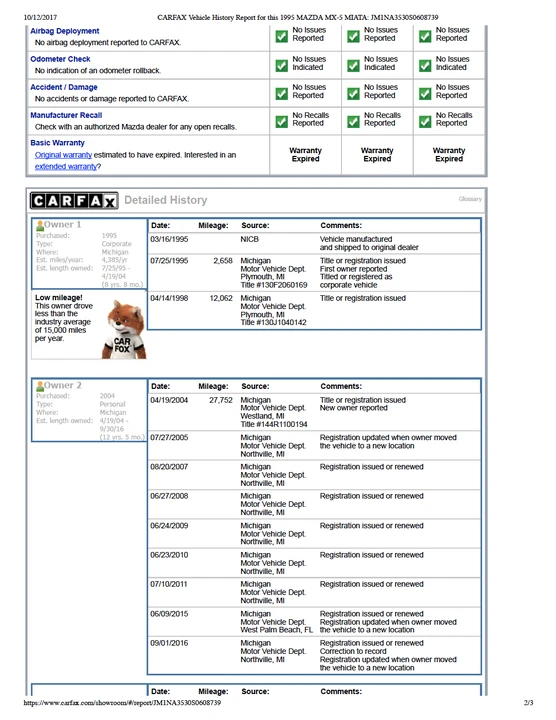Select the 06/24/2009 date cell

pyautogui.click(x=169, y=525)
